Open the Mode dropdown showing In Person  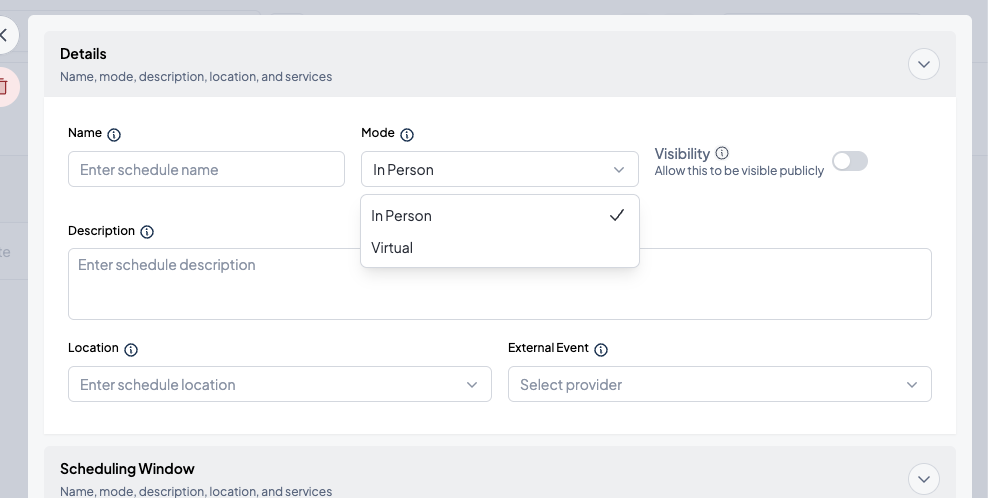500,169
